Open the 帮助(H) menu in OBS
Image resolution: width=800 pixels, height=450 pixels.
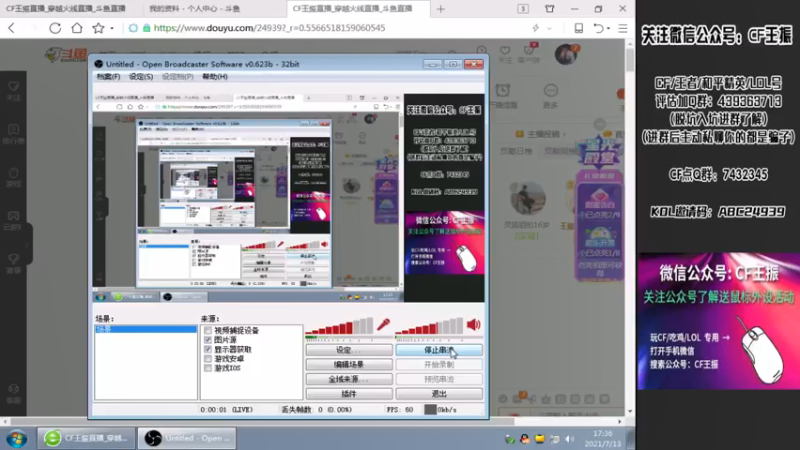point(215,77)
